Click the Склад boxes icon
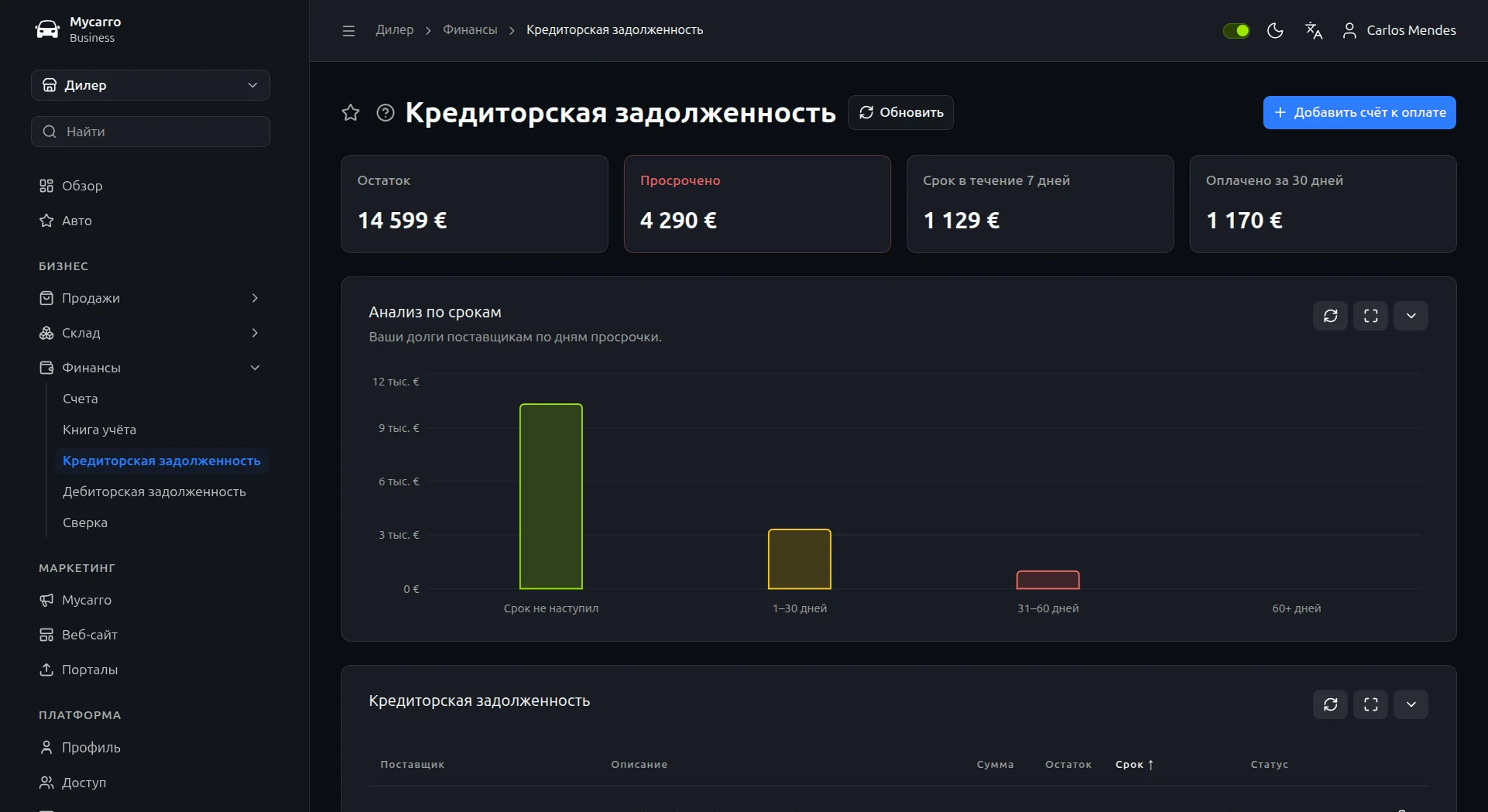This screenshot has width=1488, height=812. [46, 333]
